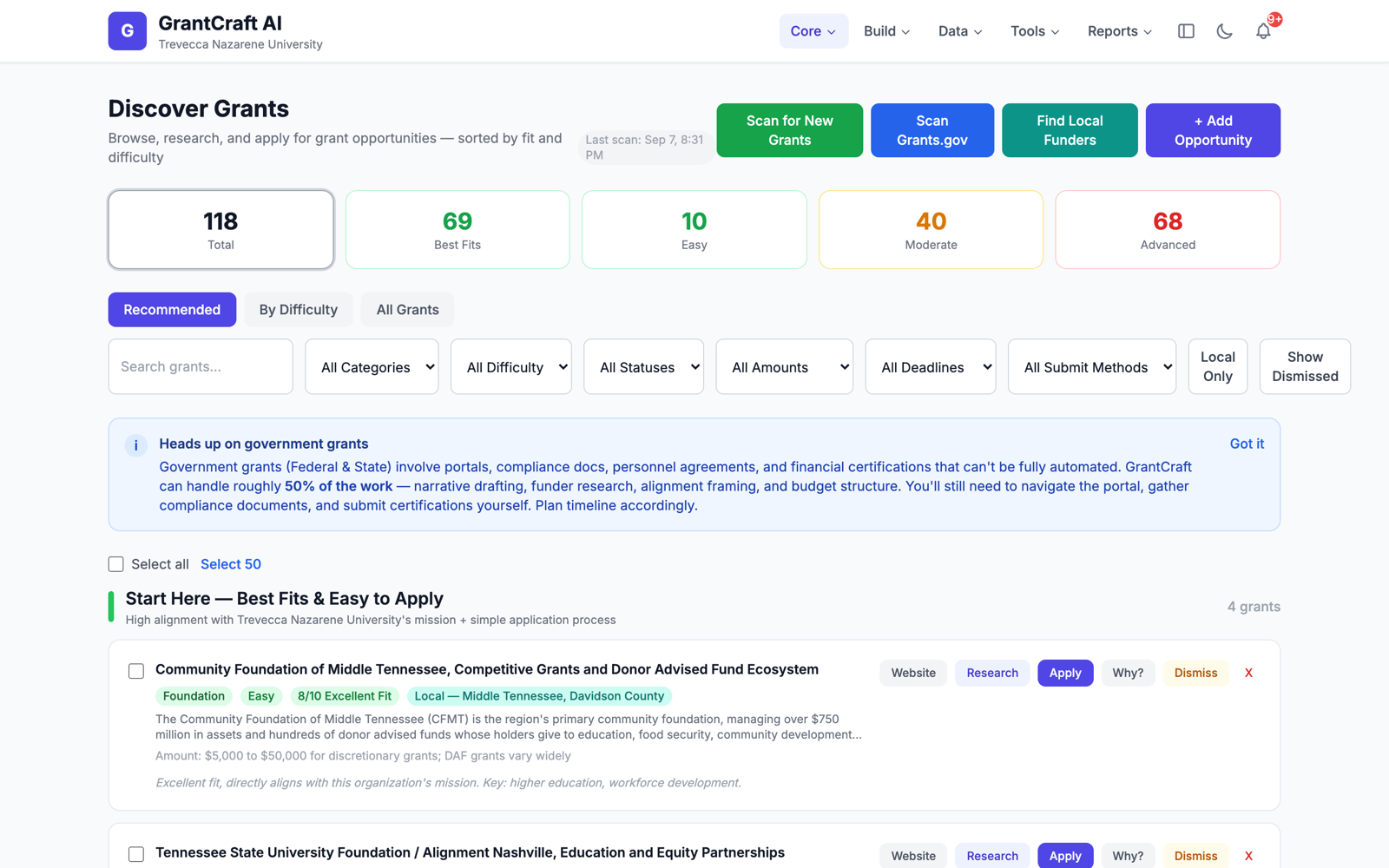Screen dimensions: 1389x868
Task: Check the Select all checkbox
Action: [116, 564]
